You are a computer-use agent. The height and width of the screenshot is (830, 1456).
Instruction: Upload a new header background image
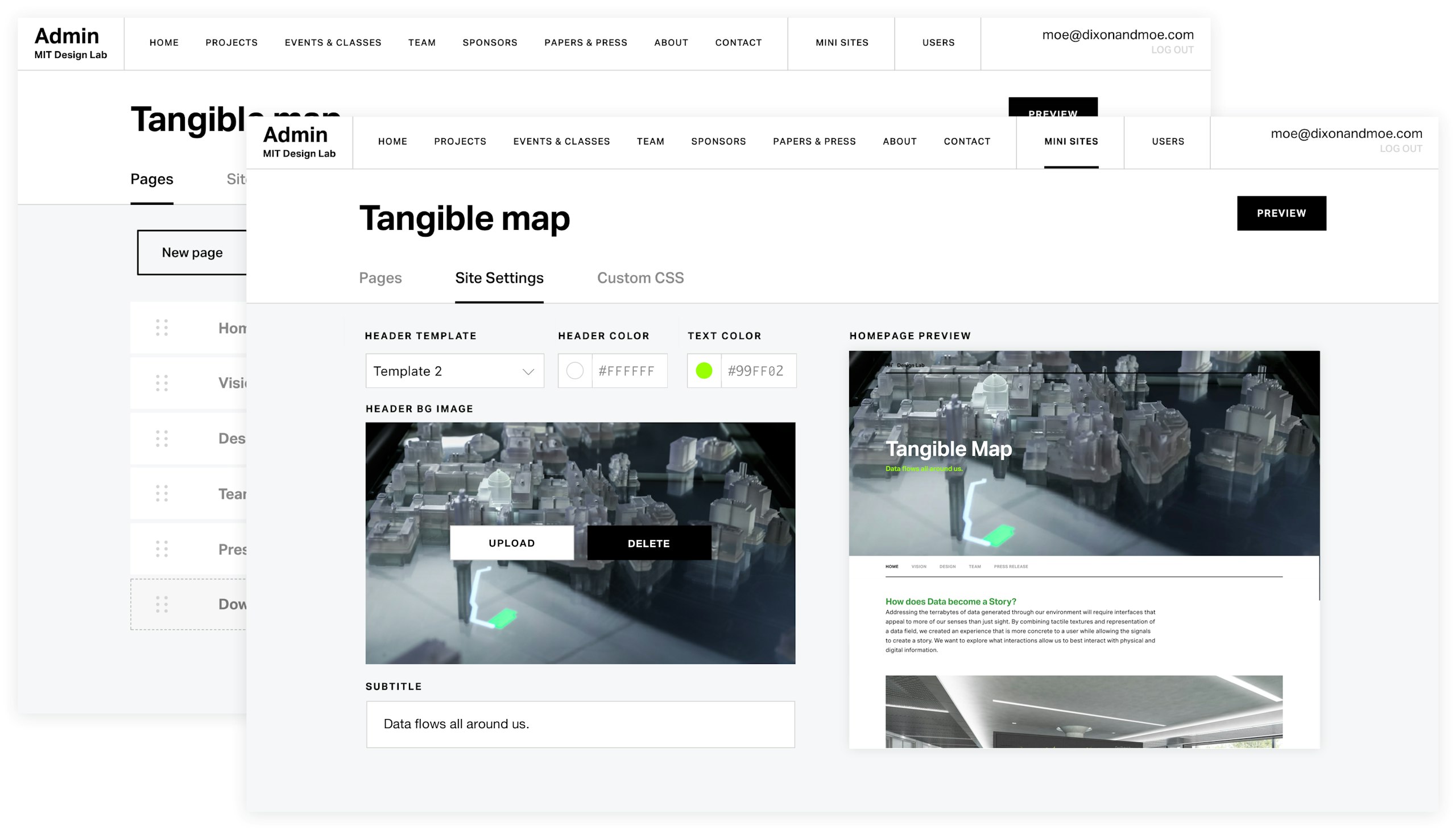511,543
